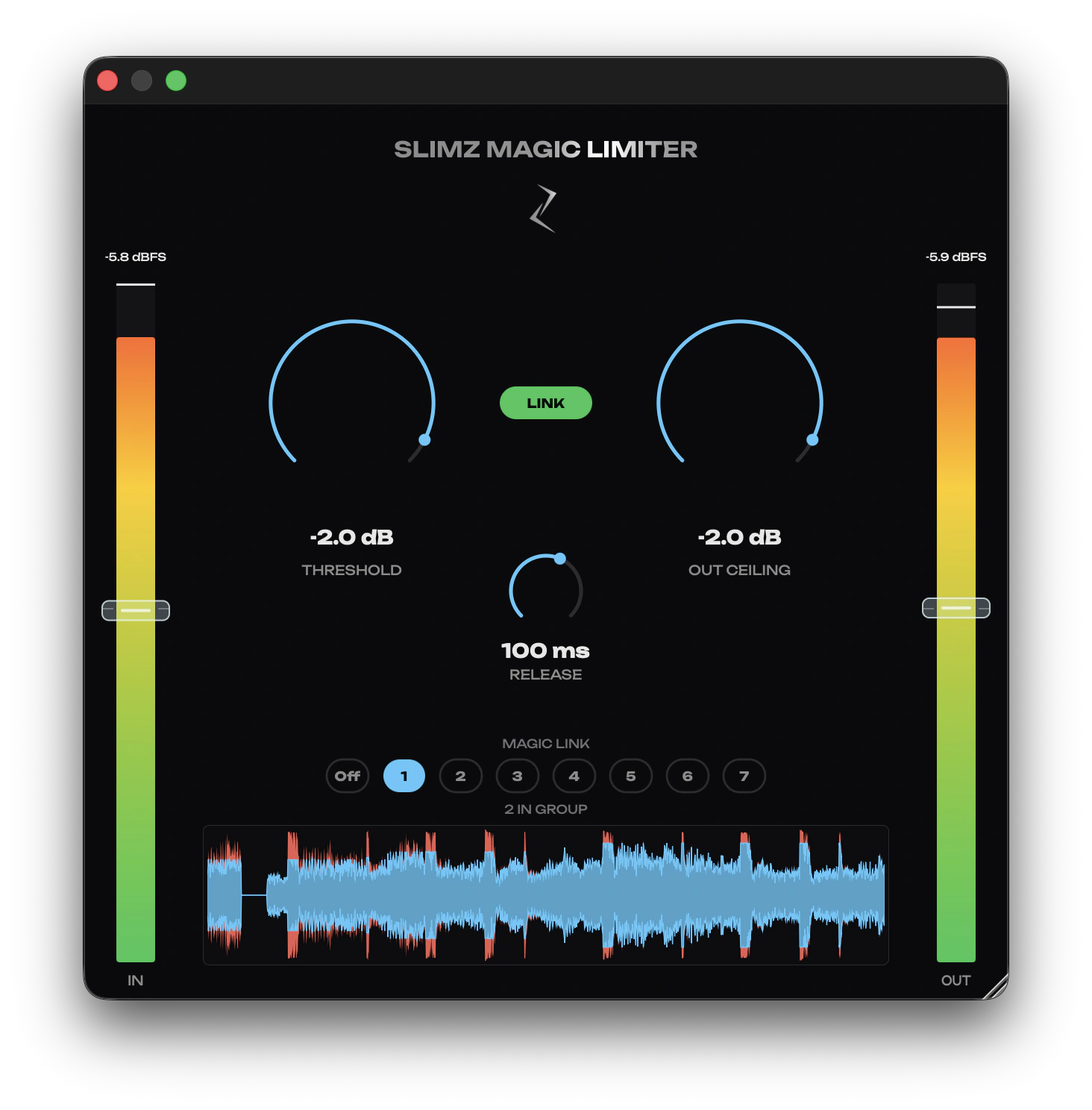
Task: Click the RELEASE label
Action: tap(546, 674)
